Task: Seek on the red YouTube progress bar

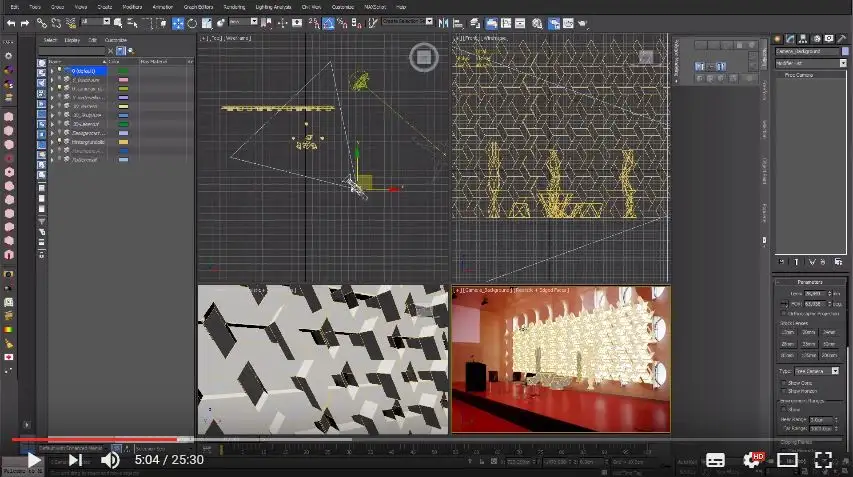Action: [x=95, y=439]
